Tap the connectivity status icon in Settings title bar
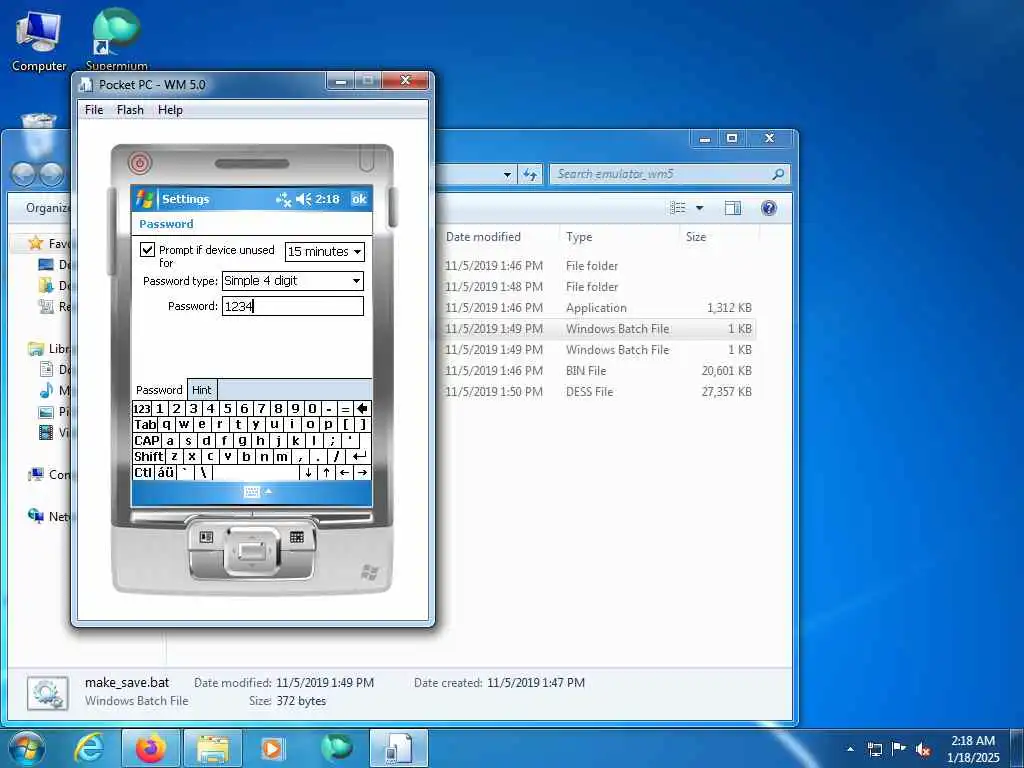 [283, 199]
